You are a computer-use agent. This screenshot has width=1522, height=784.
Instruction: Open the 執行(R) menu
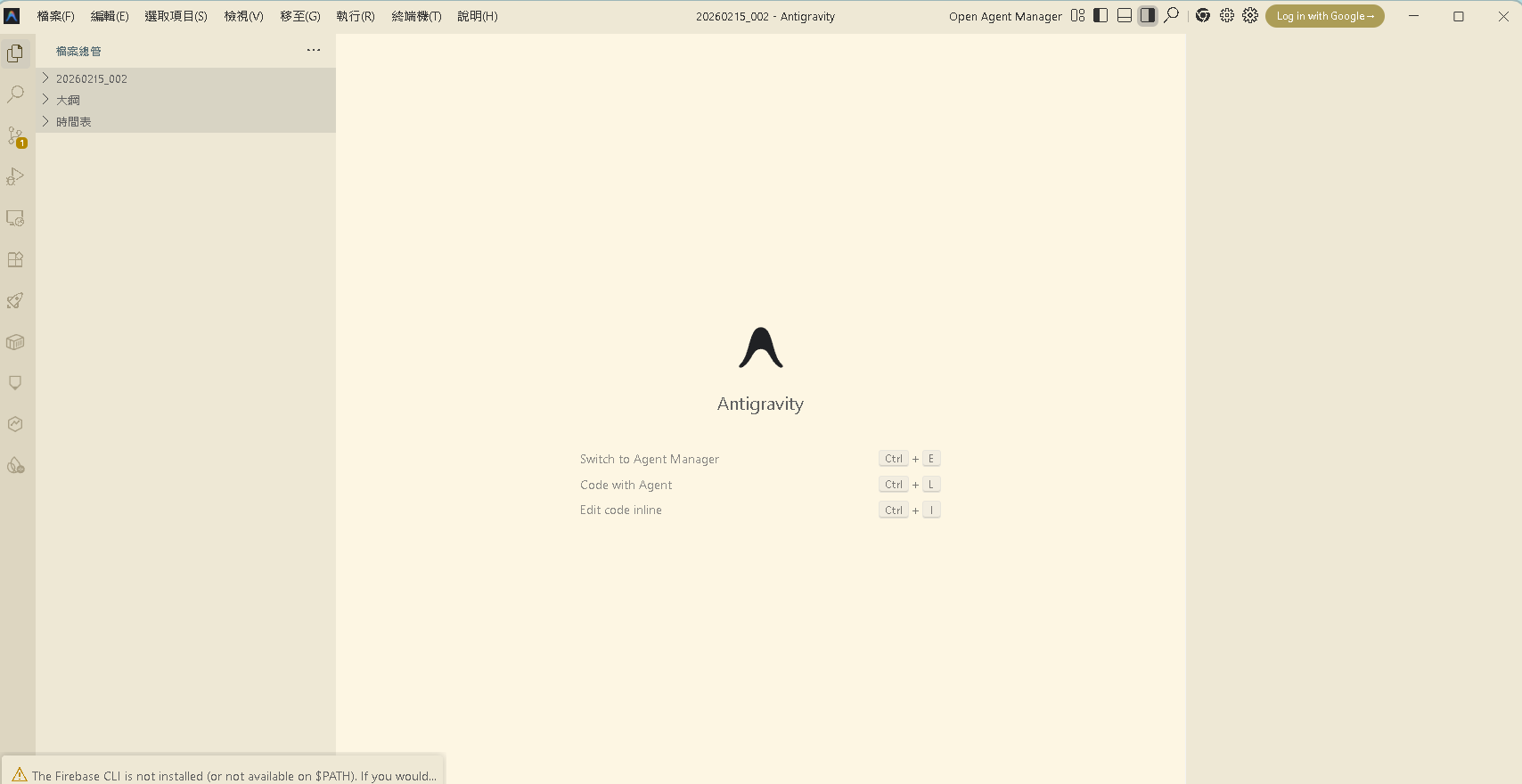[x=356, y=16]
